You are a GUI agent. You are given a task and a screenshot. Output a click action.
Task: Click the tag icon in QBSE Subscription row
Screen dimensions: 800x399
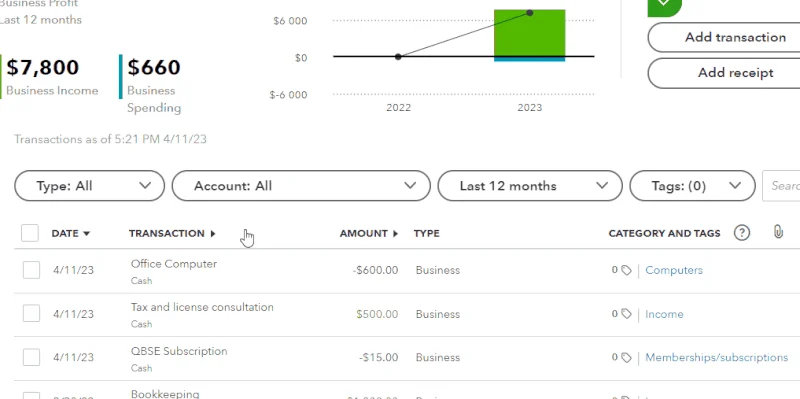click(x=626, y=358)
